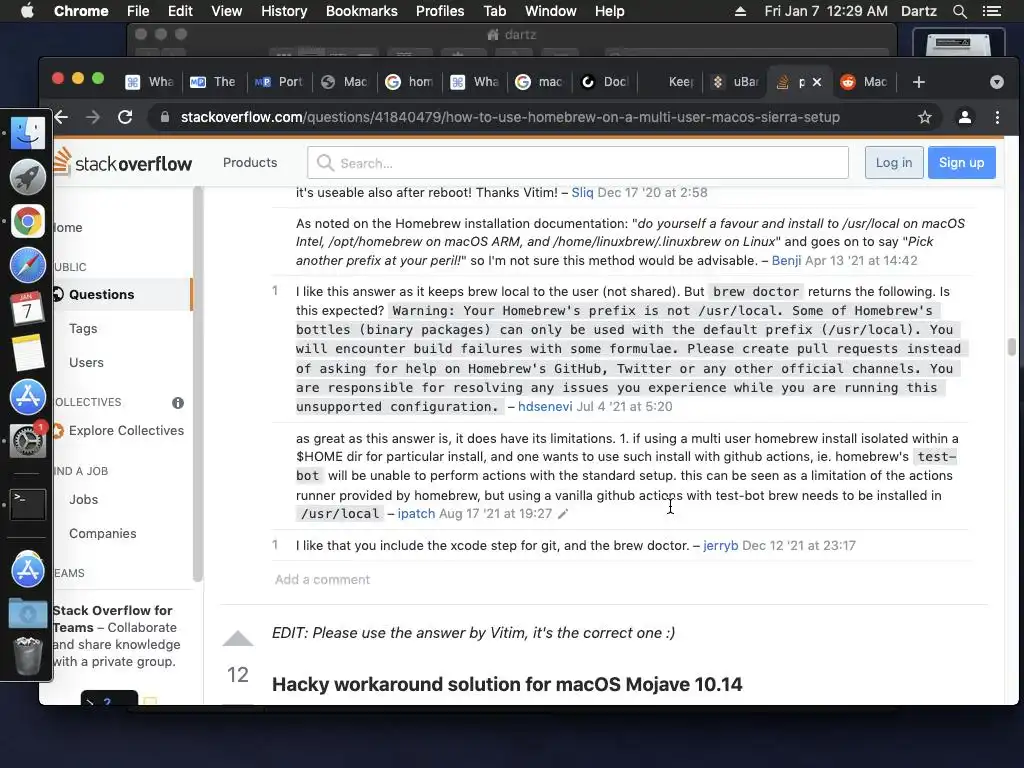Open the tab search dropdown arrow

997,82
